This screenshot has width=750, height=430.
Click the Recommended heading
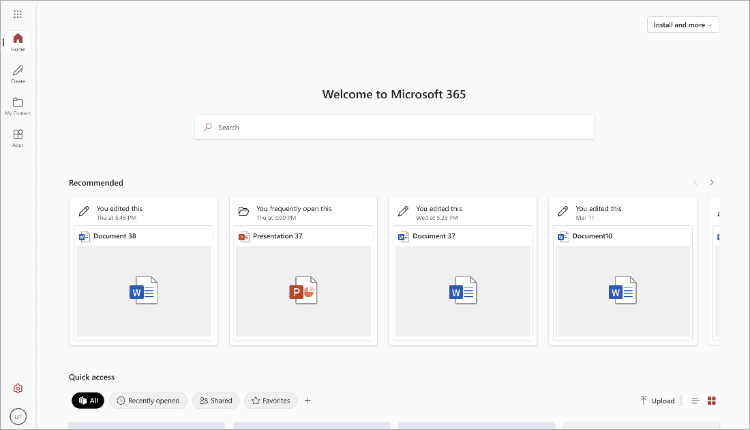click(96, 183)
